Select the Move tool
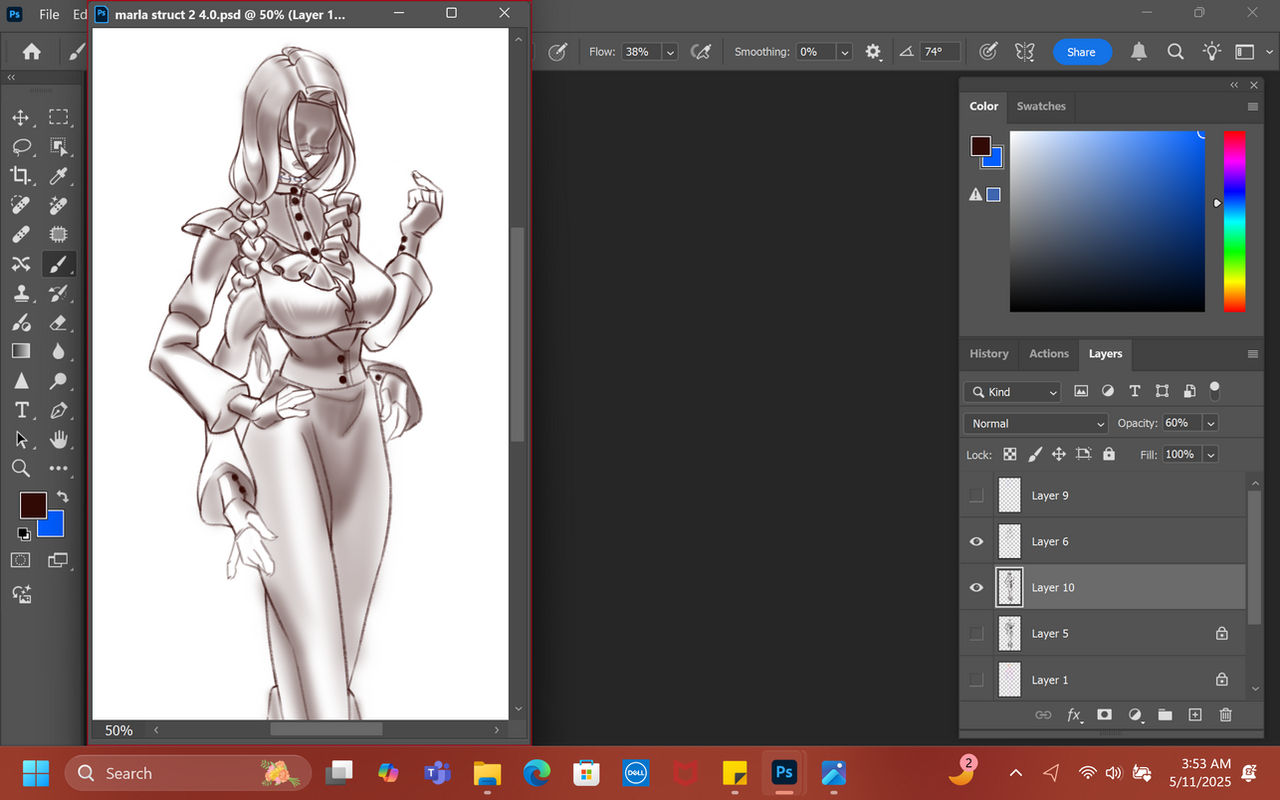The height and width of the screenshot is (800, 1280). click(21, 117)
